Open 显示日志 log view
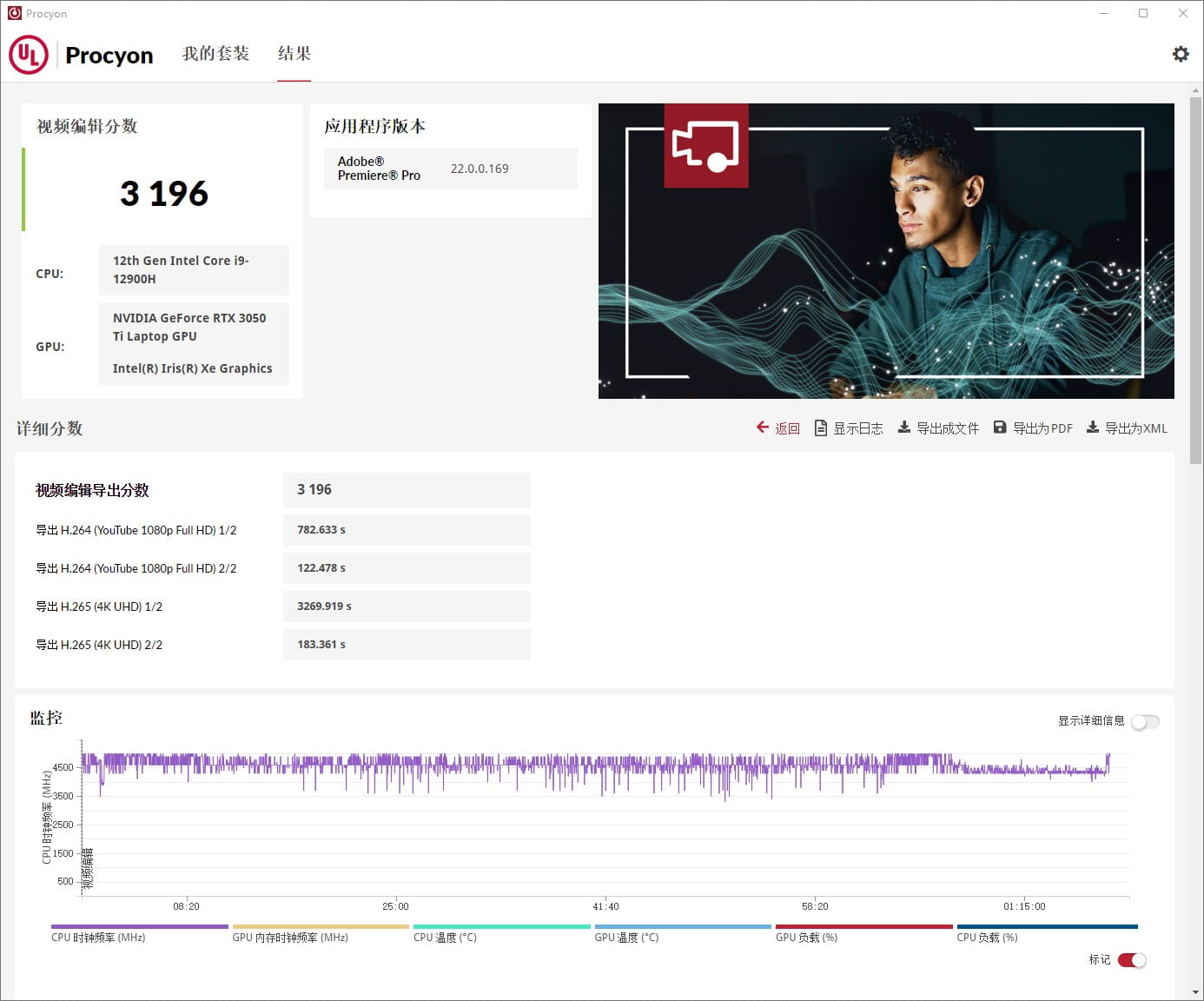Viewport: 1204px width, 1001px height. click(x=857, y=428)
